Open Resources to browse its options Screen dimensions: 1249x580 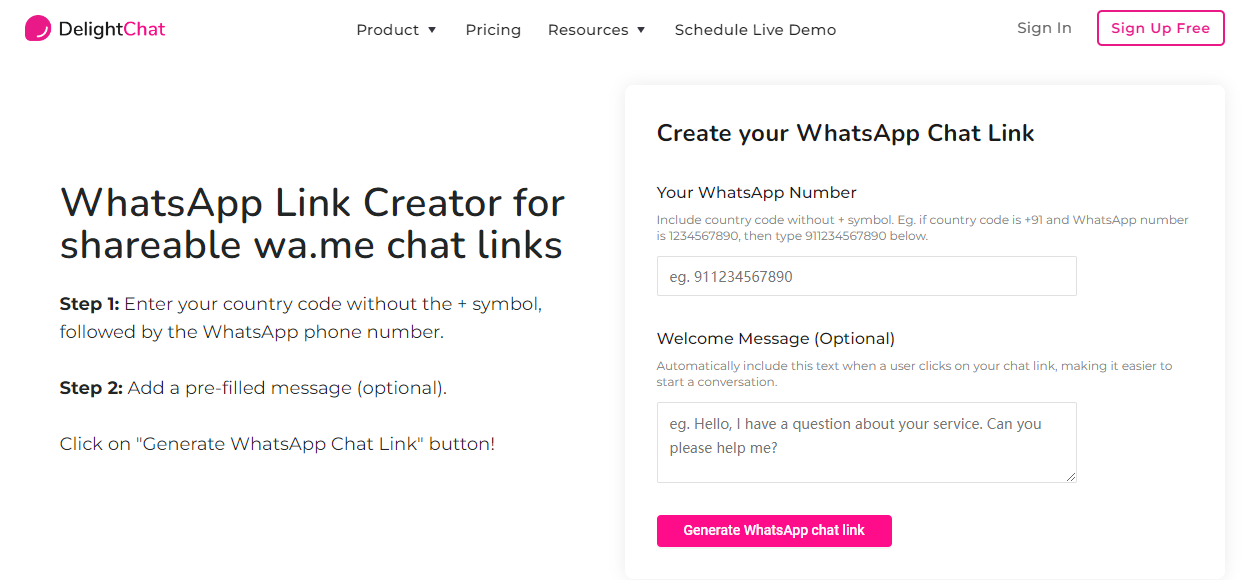click(x=588, y=30)
